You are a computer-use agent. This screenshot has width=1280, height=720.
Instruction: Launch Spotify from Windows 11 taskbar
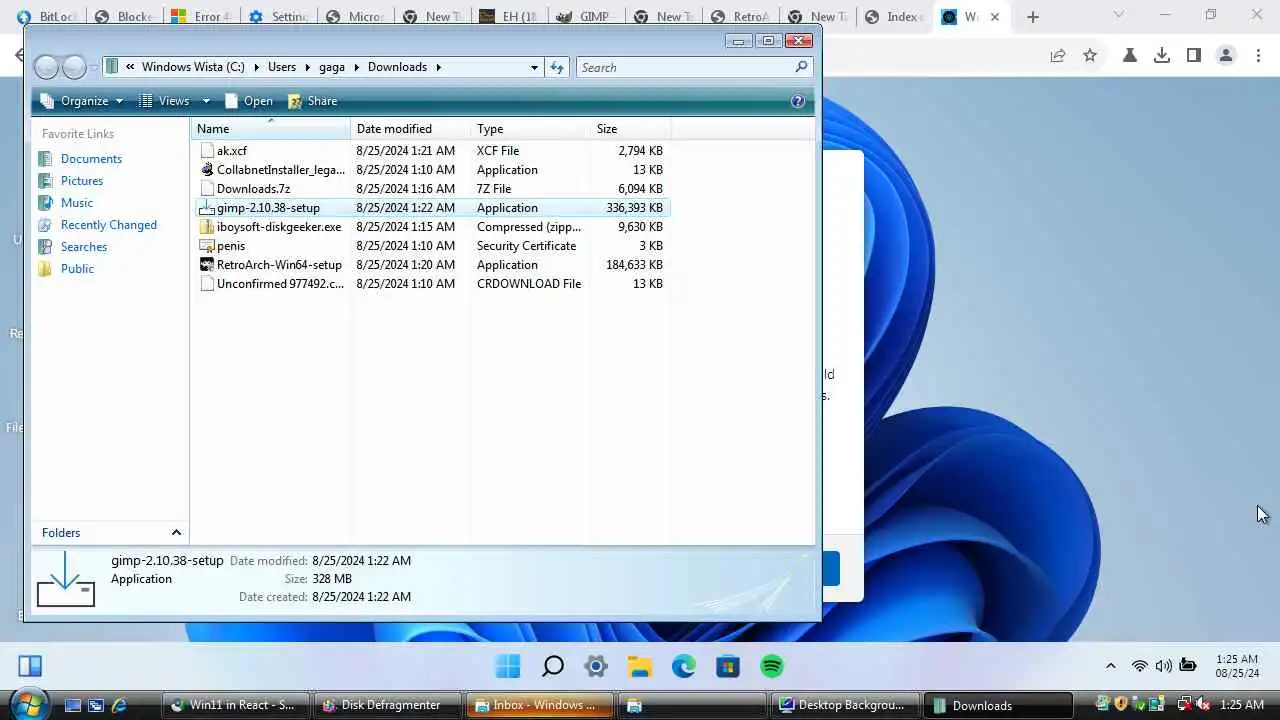click(772, 666)
